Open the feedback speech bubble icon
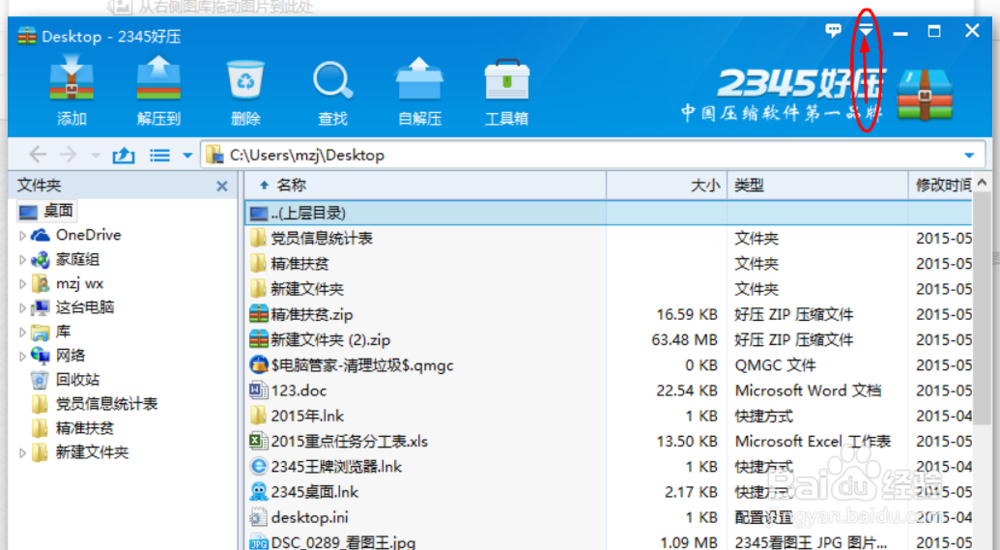This screenshot has width=1000, height=550. click(x=833, y=30)
